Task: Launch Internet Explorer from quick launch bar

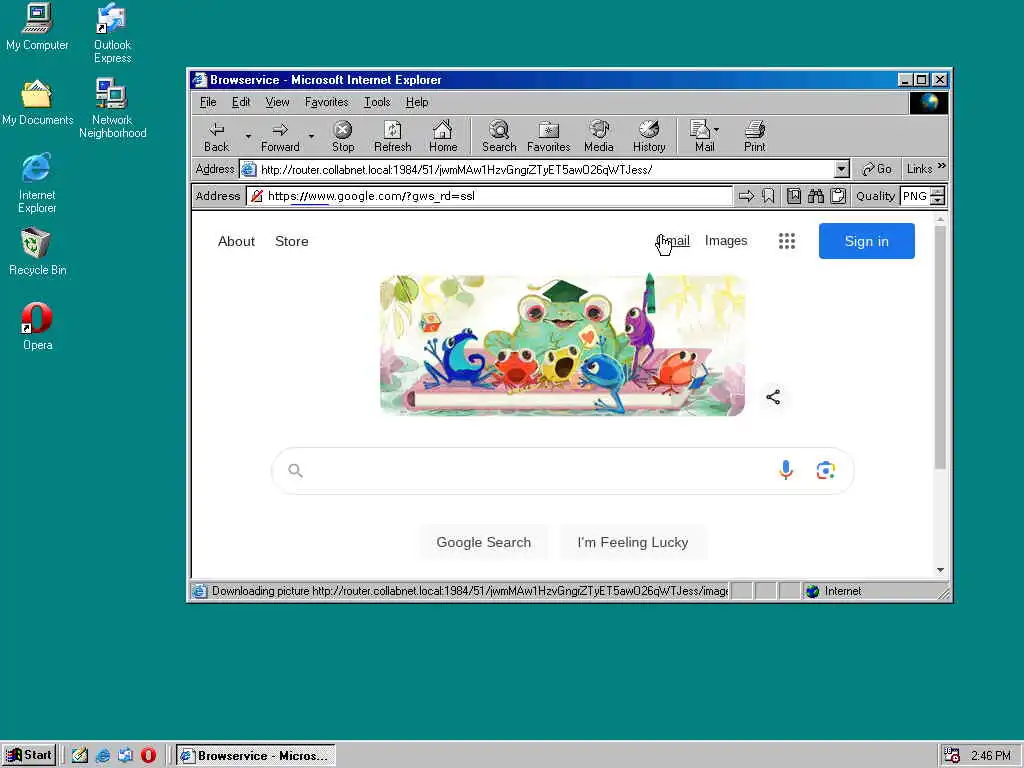Action: (x=103, y=755)
